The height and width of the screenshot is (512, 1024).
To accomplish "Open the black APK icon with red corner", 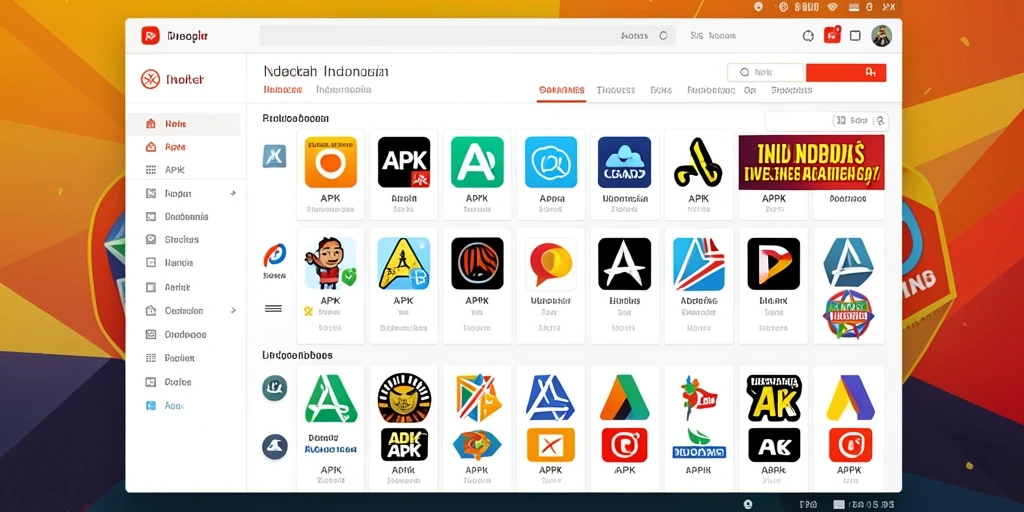I will [x=404, y=162].
